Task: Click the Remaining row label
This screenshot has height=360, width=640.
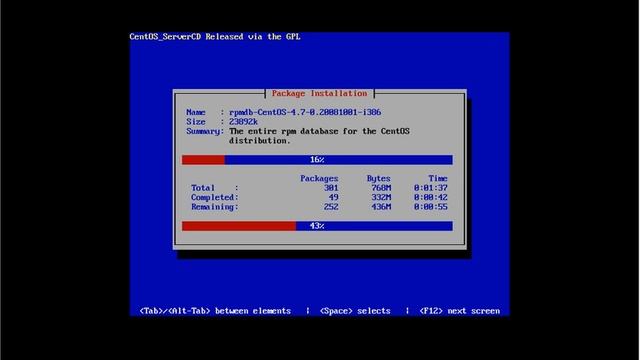Action: (x=215, y=207)
